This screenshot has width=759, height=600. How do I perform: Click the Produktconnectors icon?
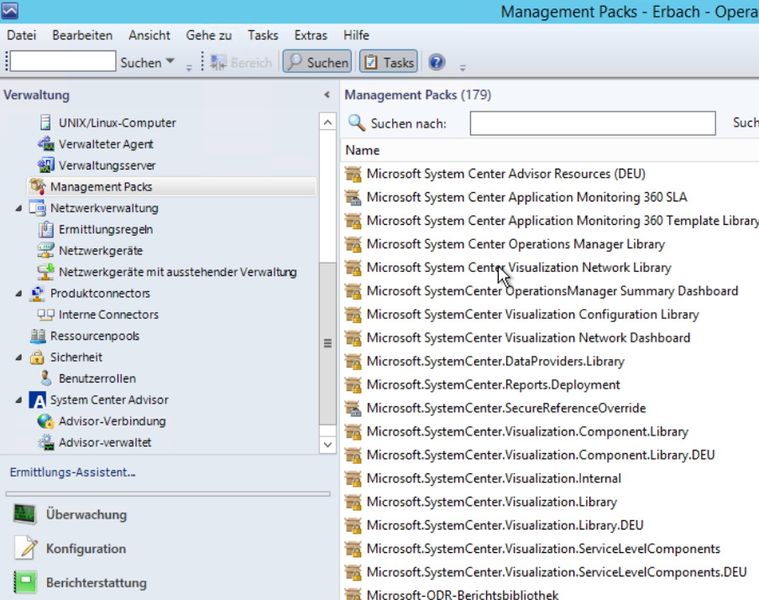(37, 293)
